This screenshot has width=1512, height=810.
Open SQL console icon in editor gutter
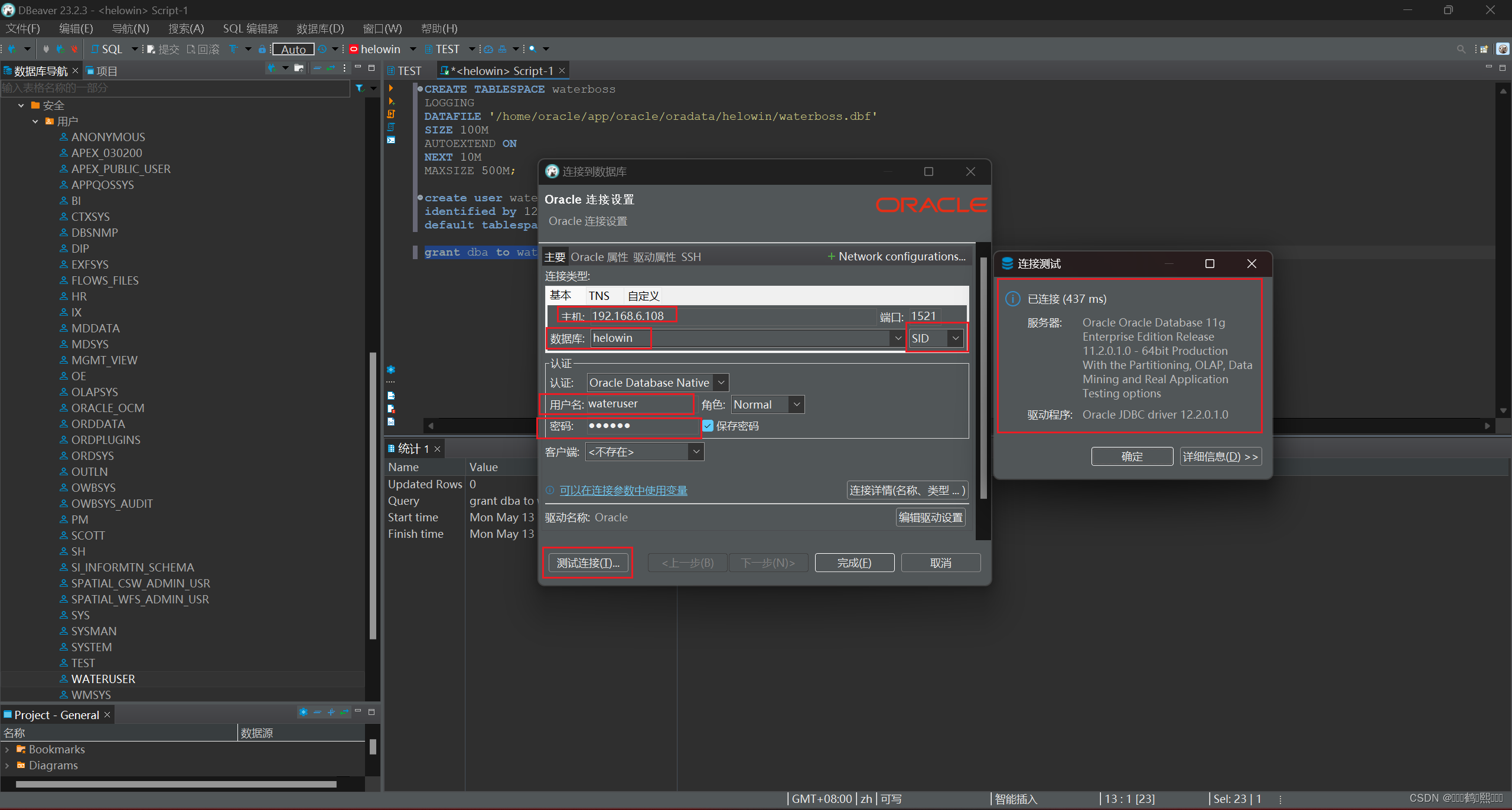point(391,140)
